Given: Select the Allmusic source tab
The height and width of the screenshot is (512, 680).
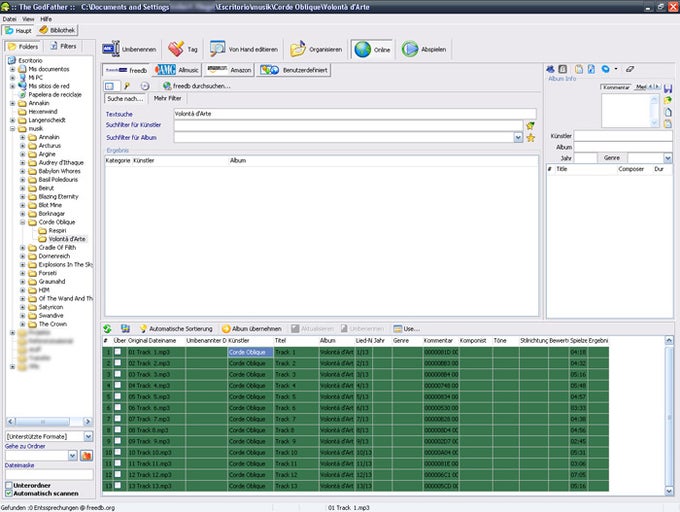Looking at the screenshot, I should click(177, 70).
